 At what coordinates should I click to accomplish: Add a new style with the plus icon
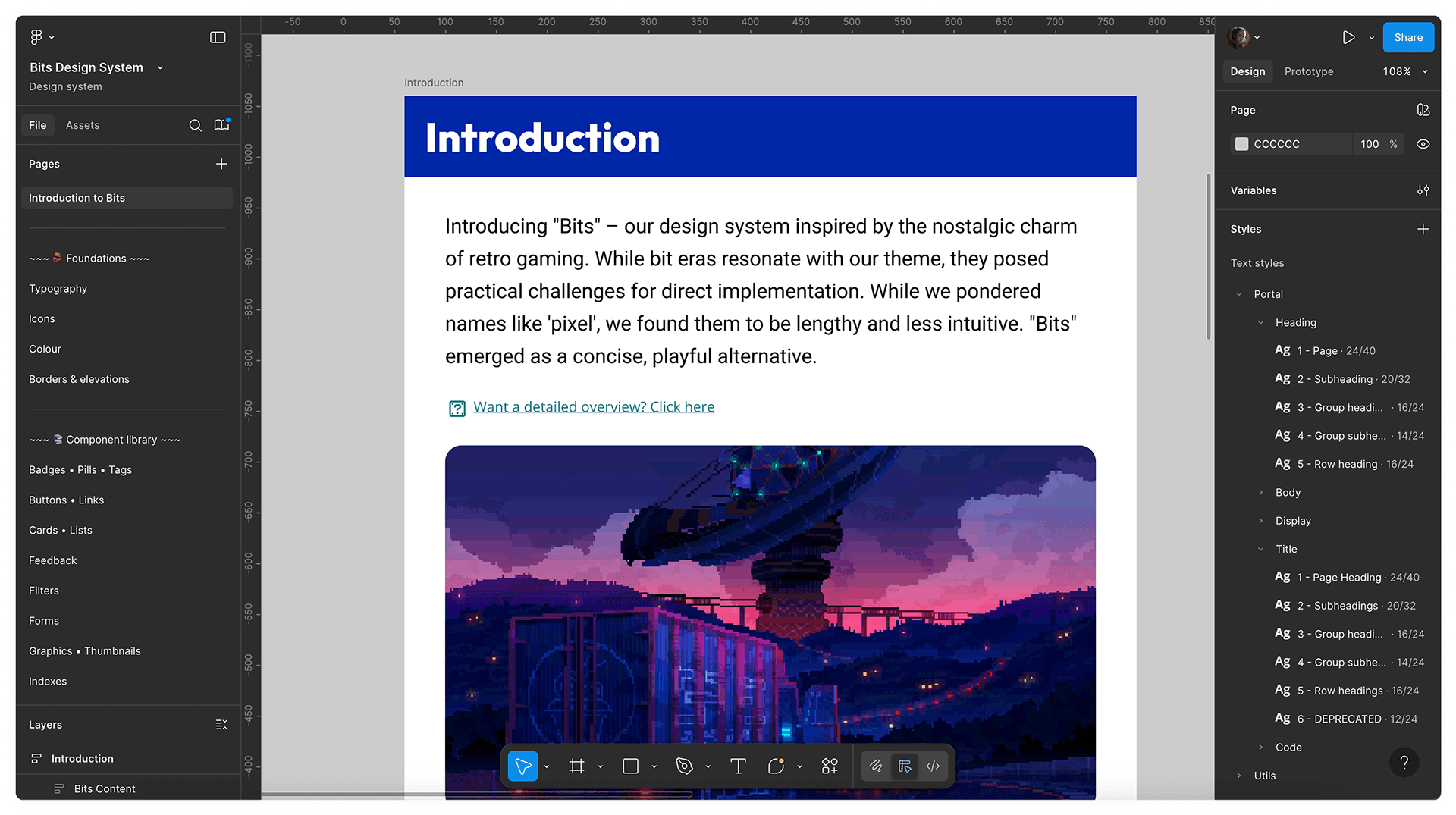point(1423,229)
